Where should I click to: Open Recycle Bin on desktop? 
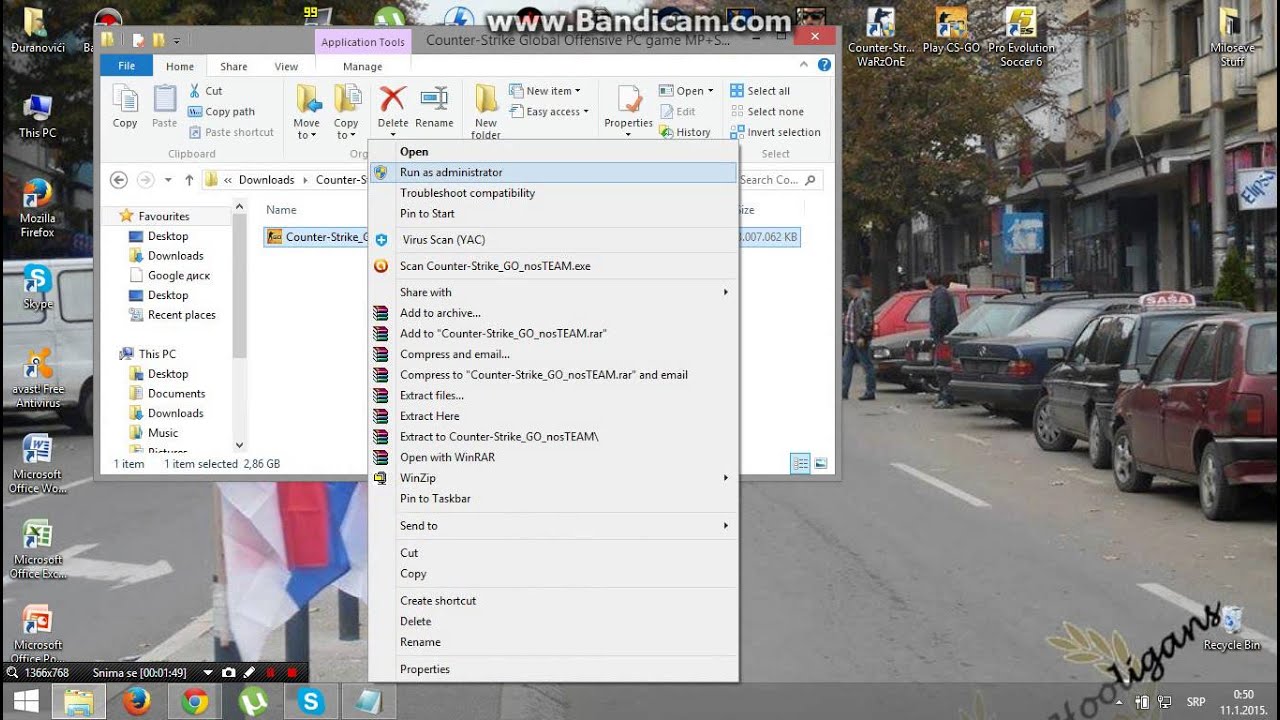click(1232, 628)
